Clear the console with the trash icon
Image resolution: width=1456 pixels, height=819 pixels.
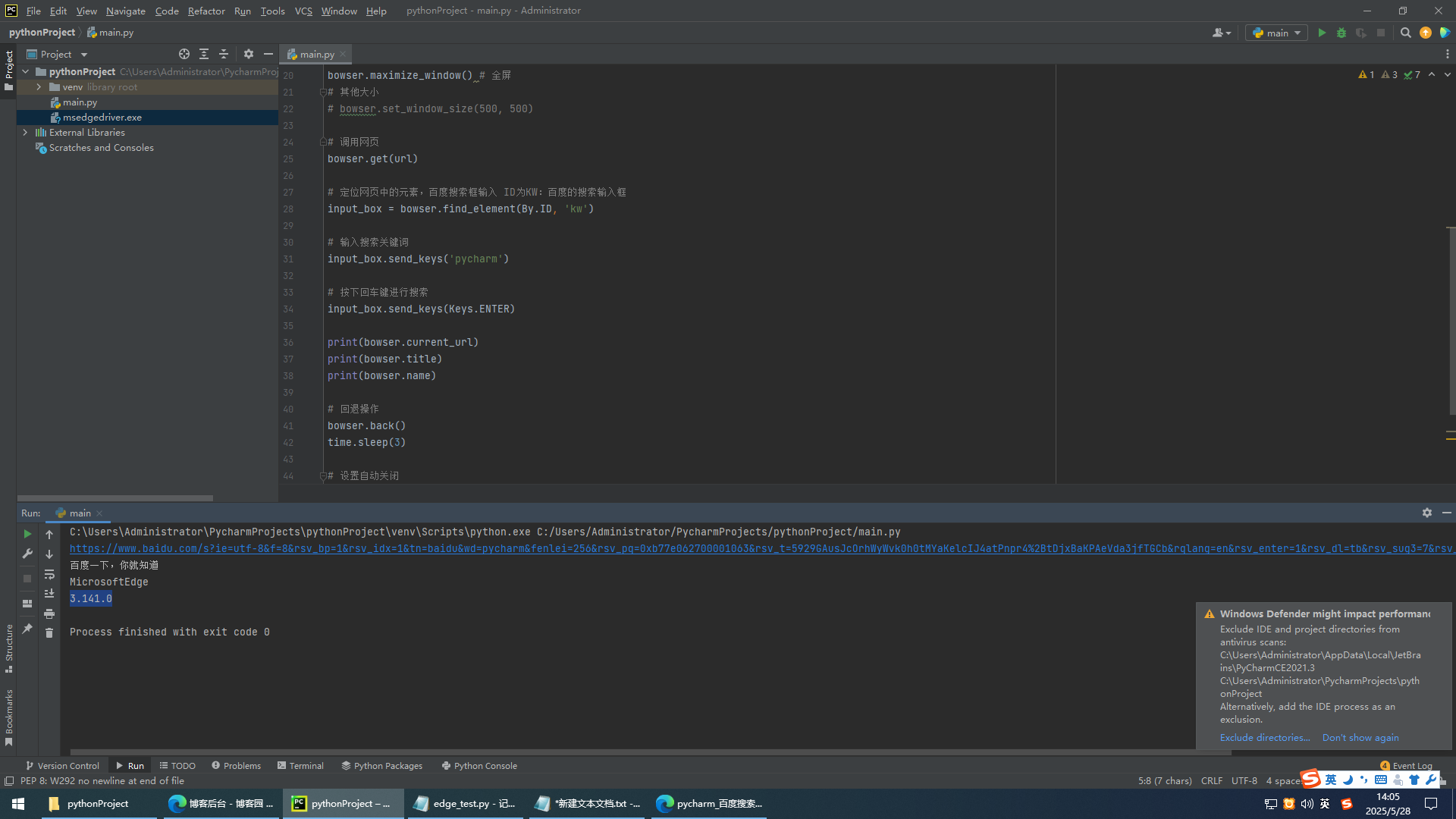[x=49, y=633]
